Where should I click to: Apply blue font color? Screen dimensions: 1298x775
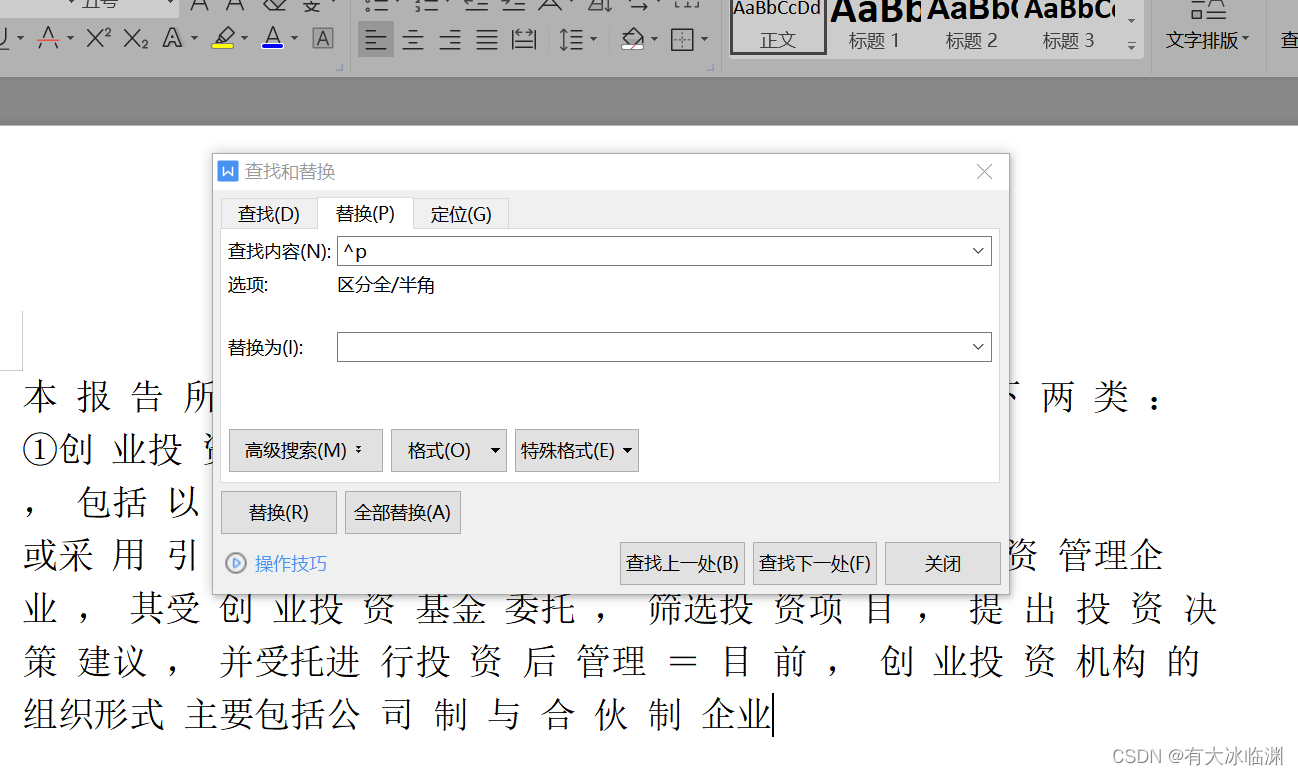tap(273, 39)
